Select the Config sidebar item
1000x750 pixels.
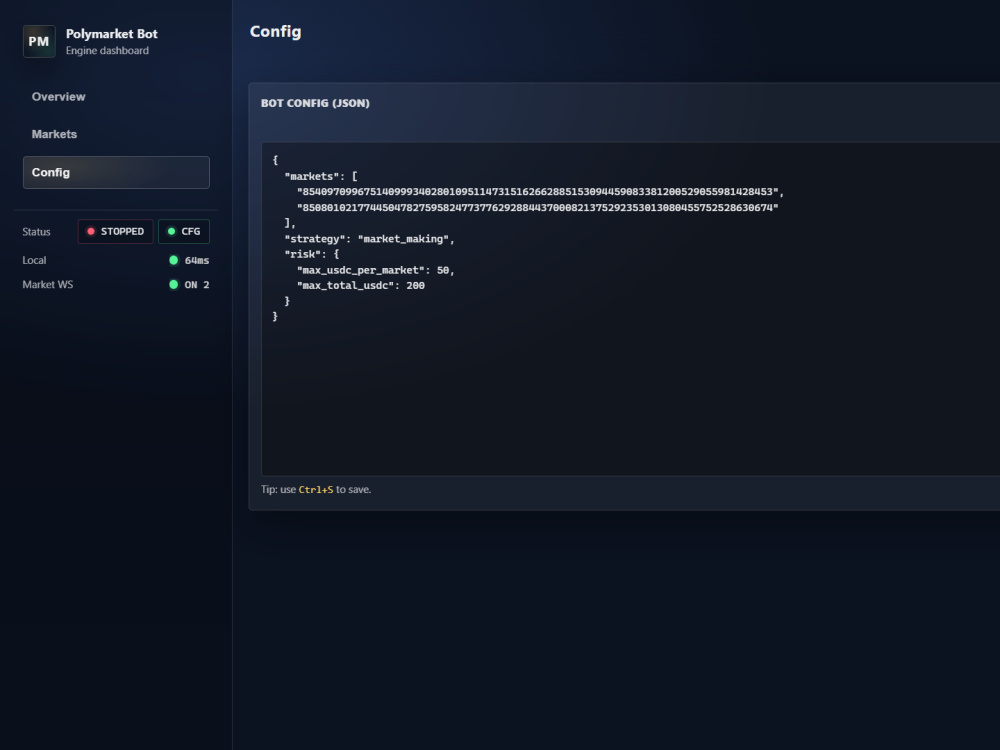click(116, 172)
